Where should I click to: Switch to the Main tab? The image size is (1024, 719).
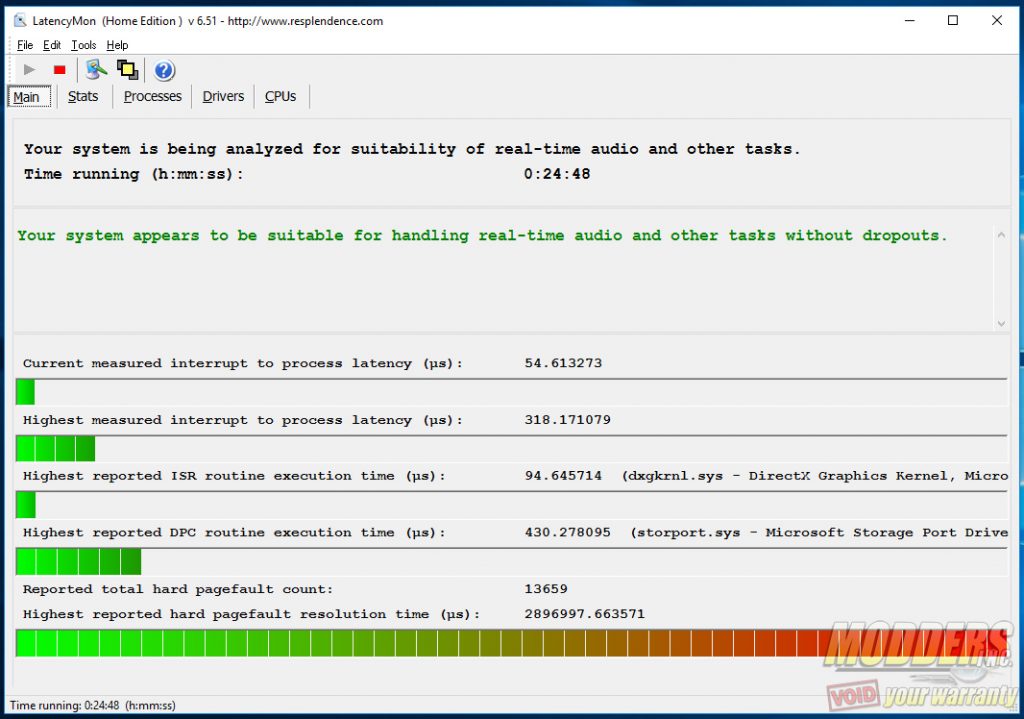pos(29,97)
